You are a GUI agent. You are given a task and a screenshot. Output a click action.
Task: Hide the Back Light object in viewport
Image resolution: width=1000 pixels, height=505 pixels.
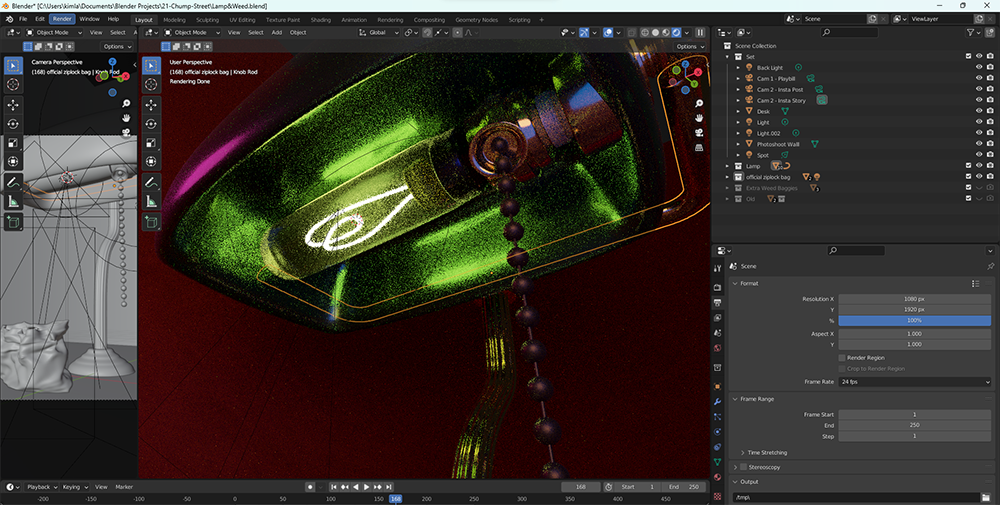(979, 68)
